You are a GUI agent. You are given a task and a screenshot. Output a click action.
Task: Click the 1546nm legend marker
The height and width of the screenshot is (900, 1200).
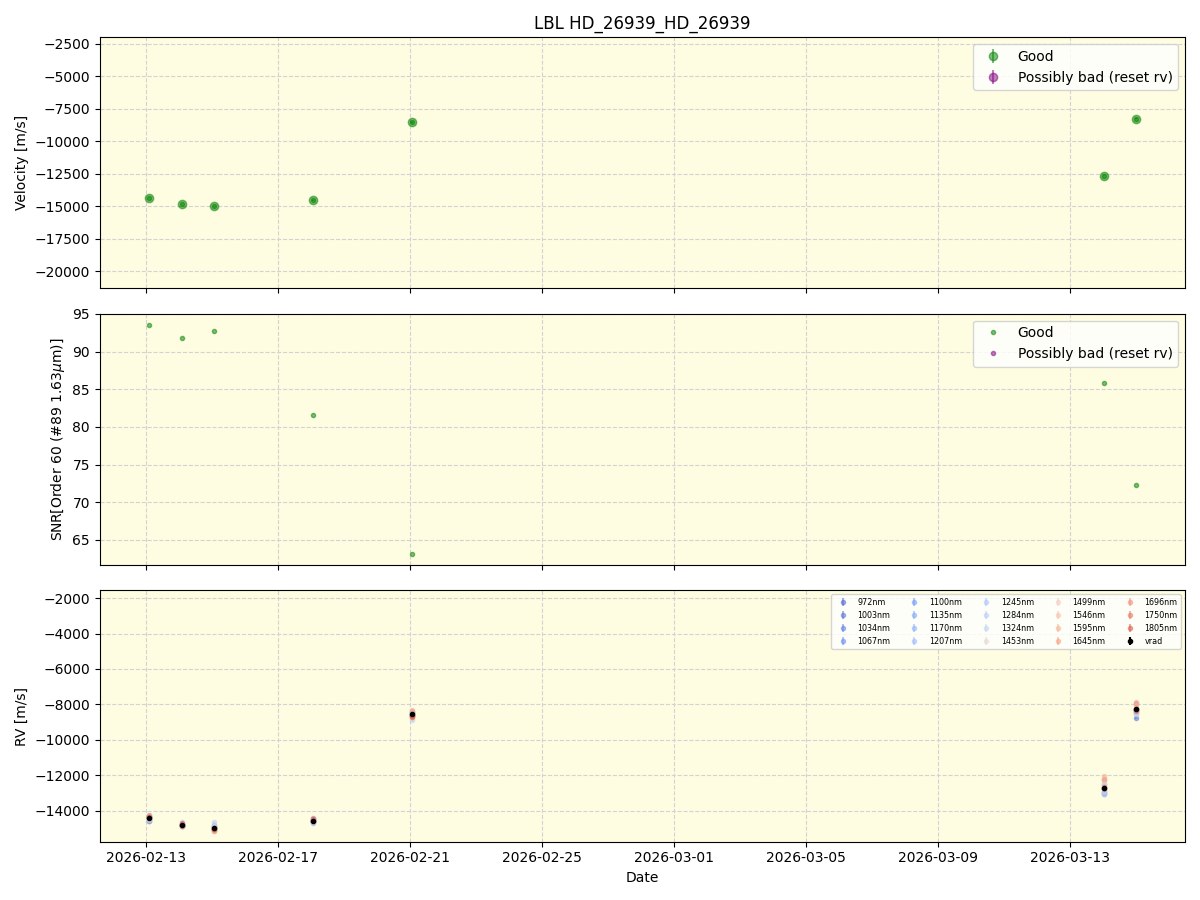click(x=1058, y=615)
